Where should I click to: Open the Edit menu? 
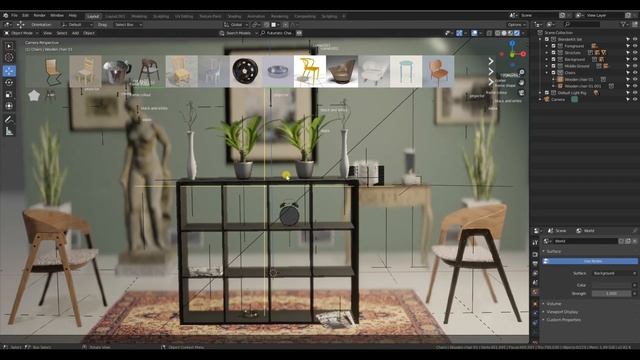[x=25, y=16]
